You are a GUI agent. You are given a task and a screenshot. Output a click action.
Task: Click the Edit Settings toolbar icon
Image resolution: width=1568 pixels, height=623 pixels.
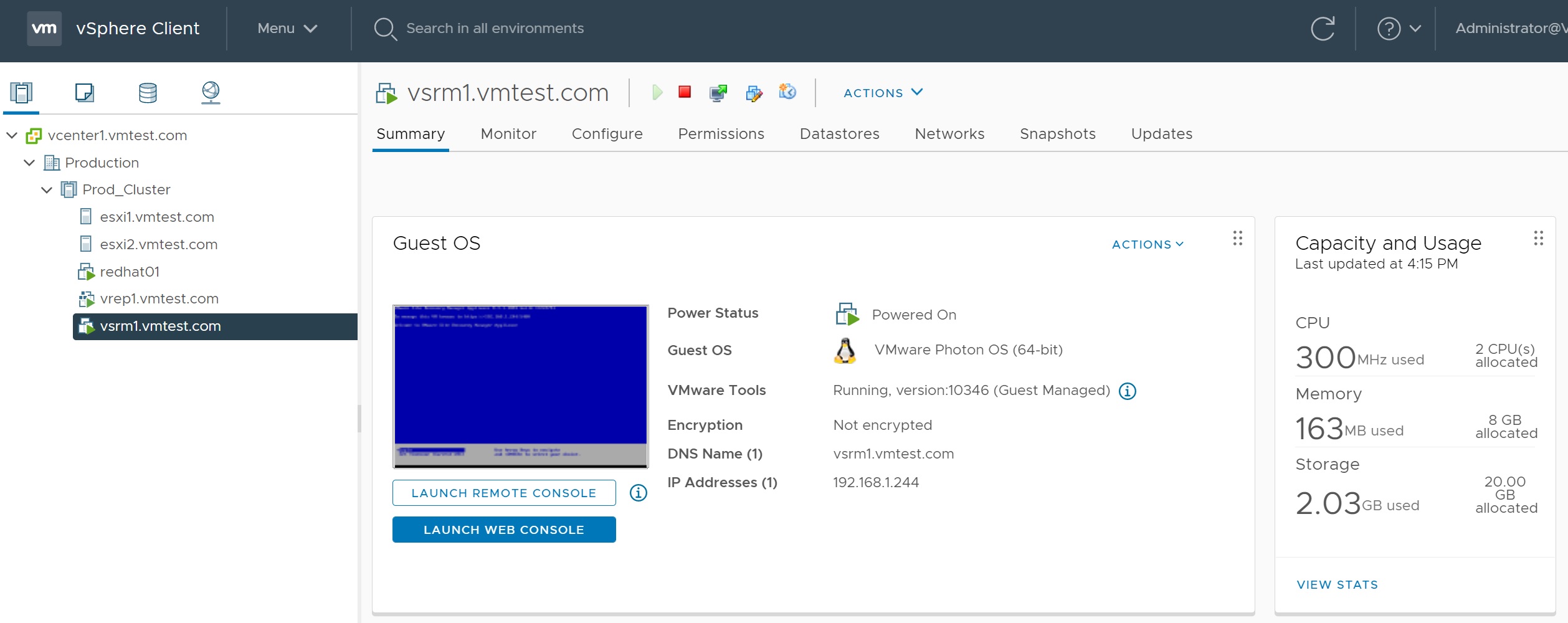[754, 93]
